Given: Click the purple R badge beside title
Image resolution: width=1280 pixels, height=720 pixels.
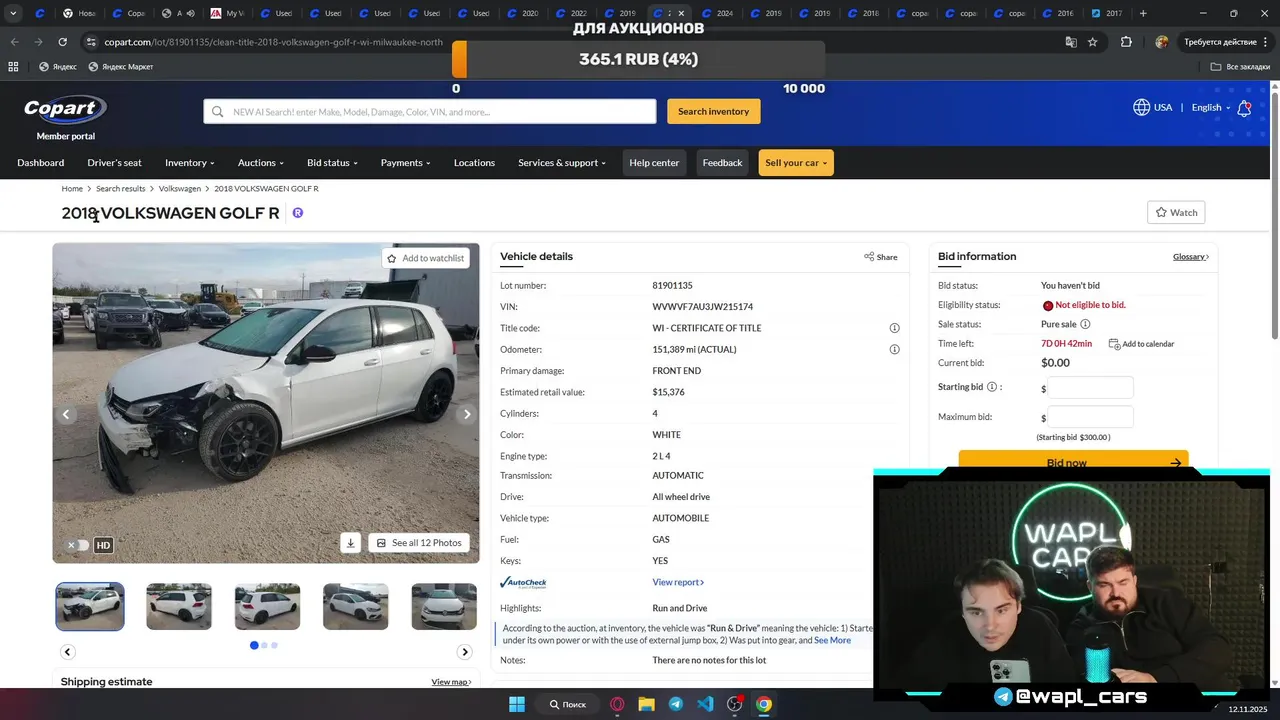Looking at the screenshot, I should pyautogui.click(x=297, y=213).
